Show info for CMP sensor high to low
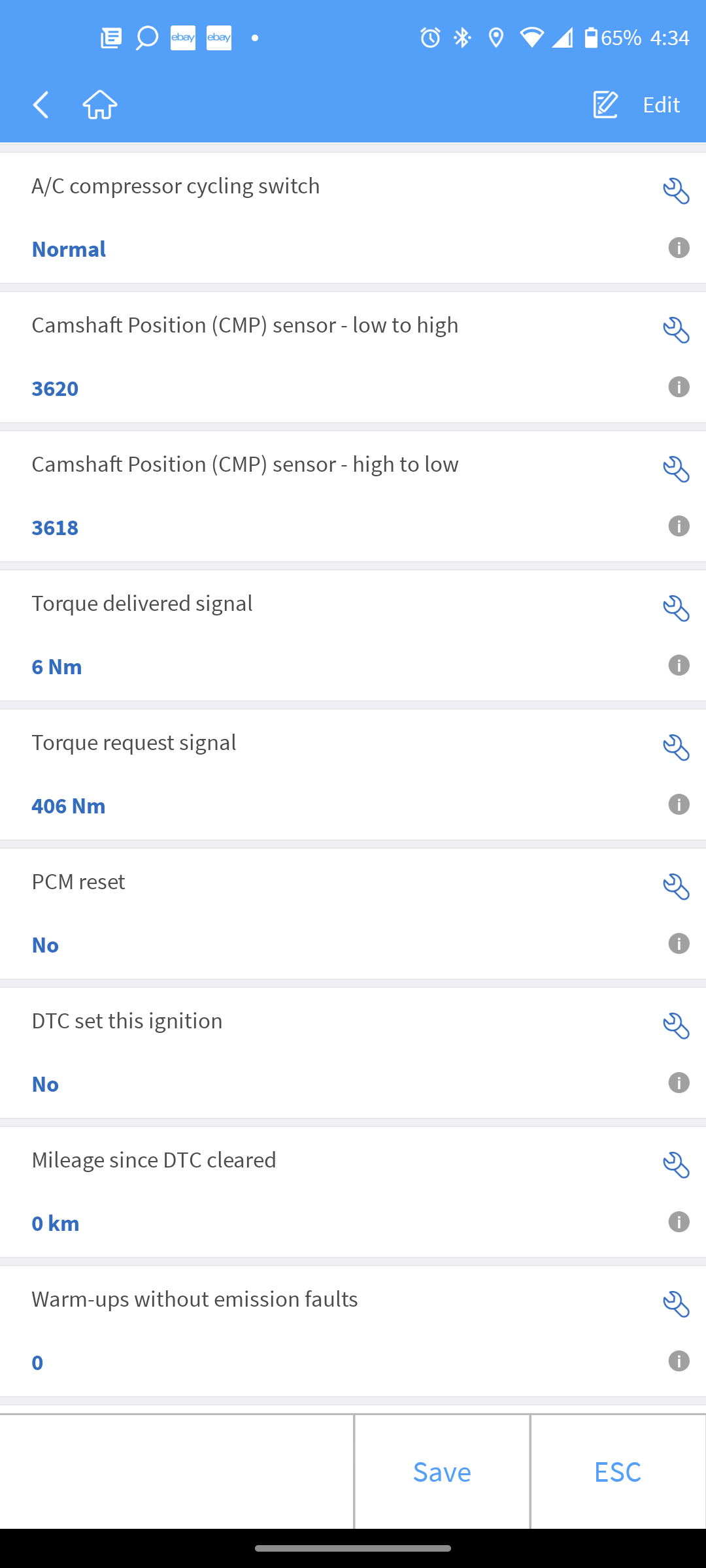This screenshot has height=1568, width=706. pyautogui.click(x=679, y=527)
